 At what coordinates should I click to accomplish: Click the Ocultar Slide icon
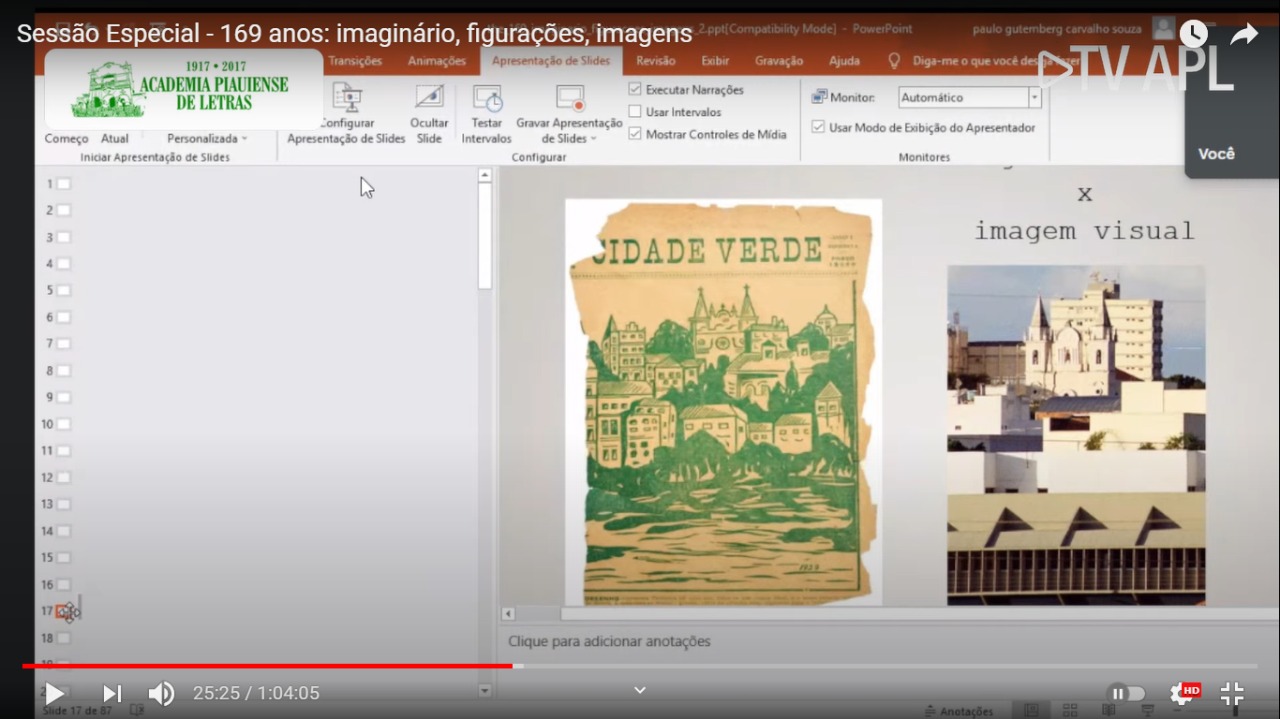tap(429, 98)
